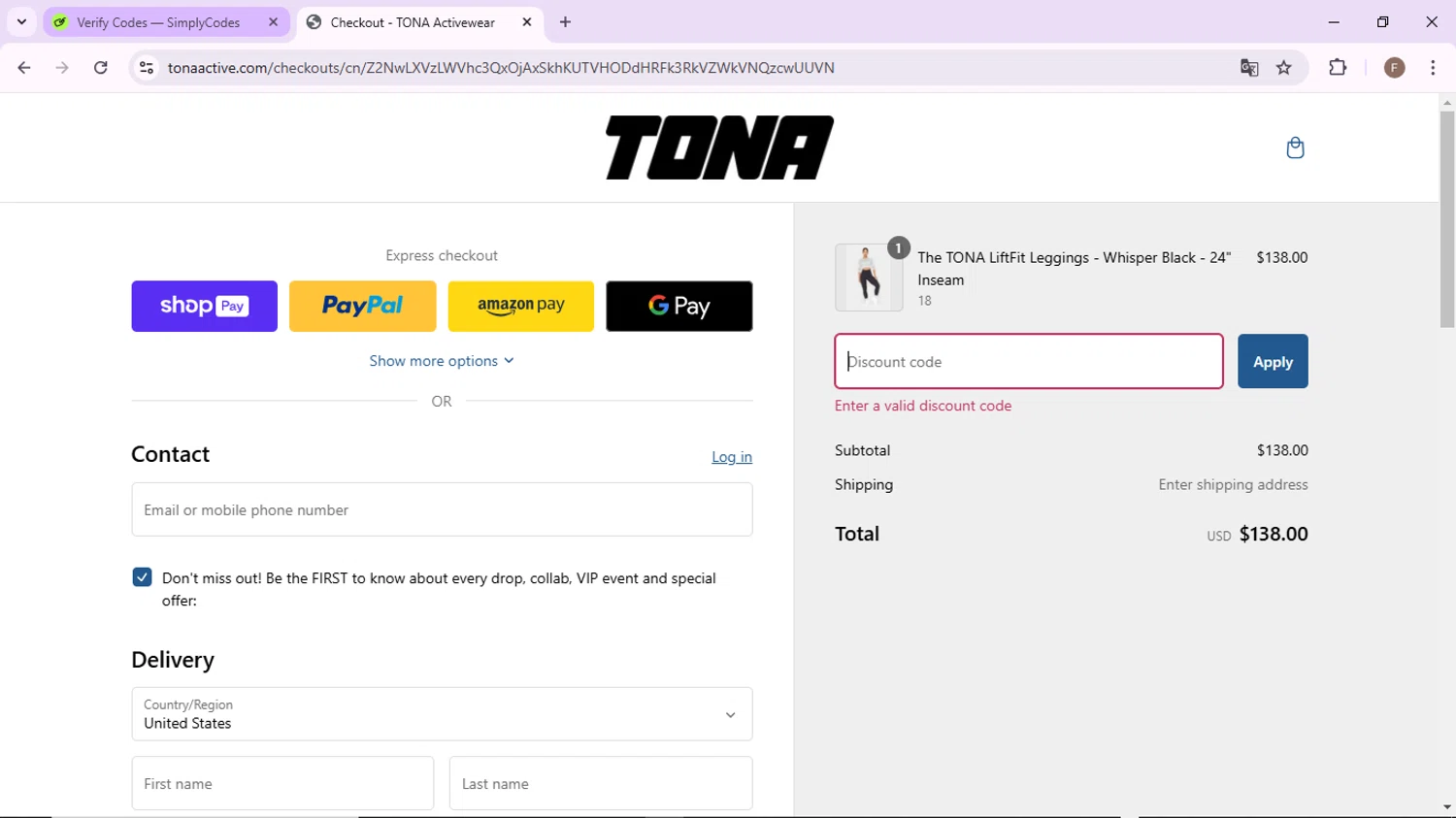Click the First name field
This screenshot has height=818, width=1456.
282,783
